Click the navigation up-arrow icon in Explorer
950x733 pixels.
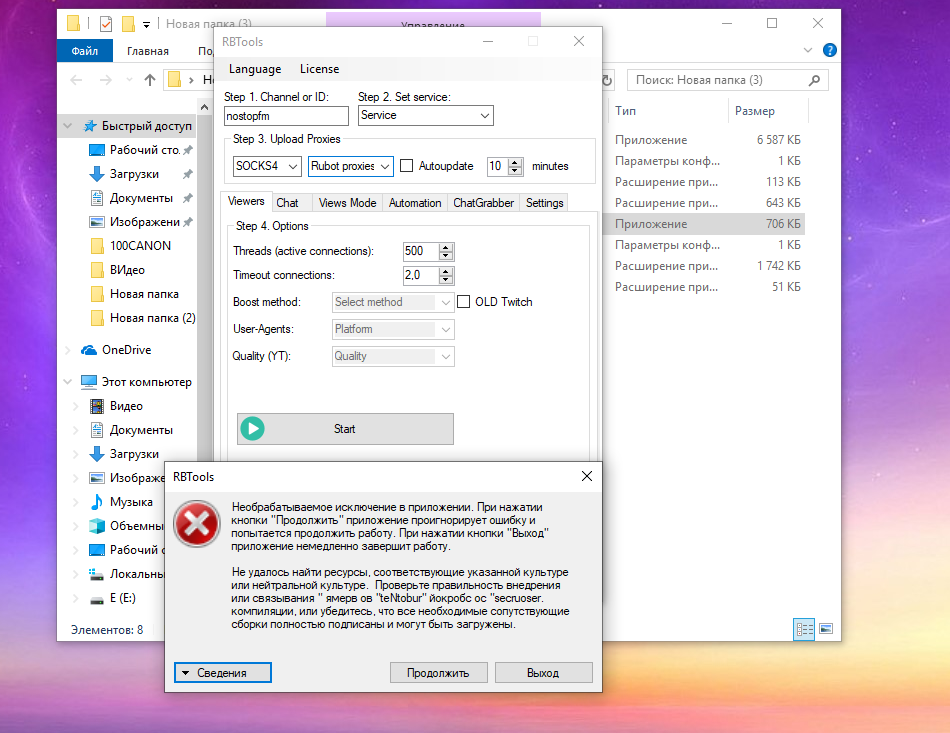(149, 79)
